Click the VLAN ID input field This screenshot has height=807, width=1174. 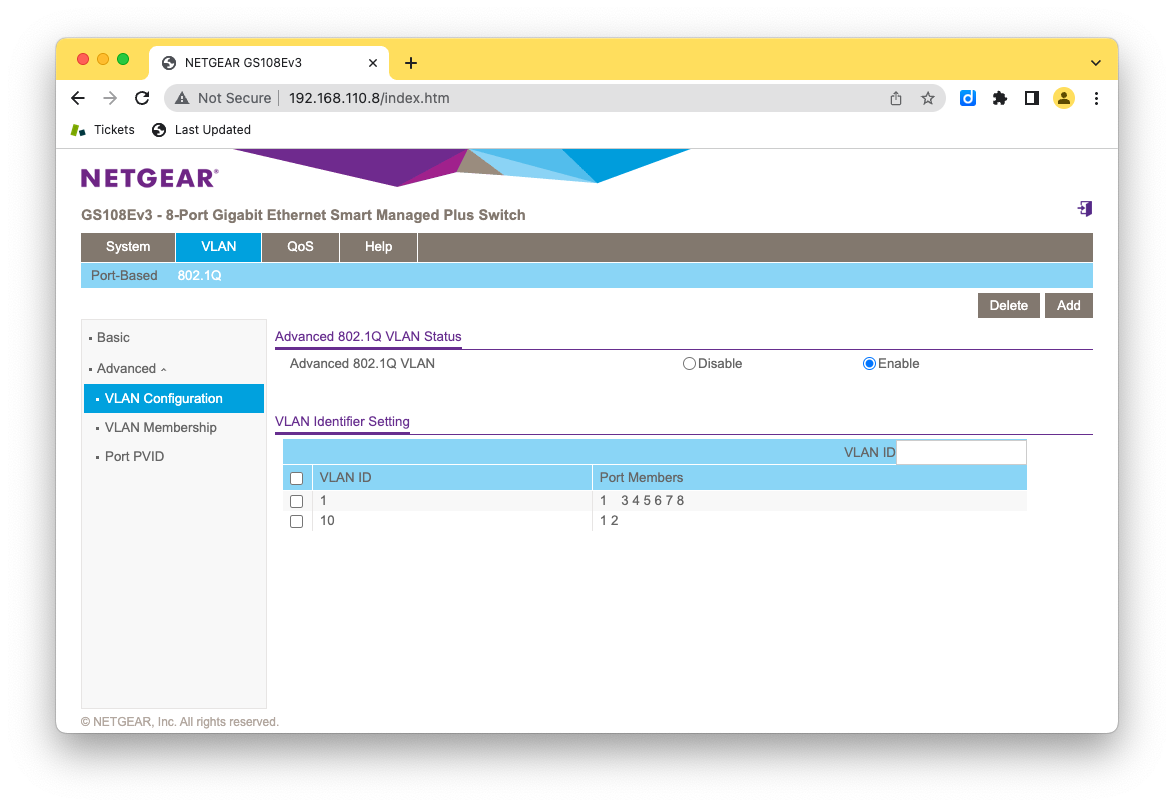[961, 452]
